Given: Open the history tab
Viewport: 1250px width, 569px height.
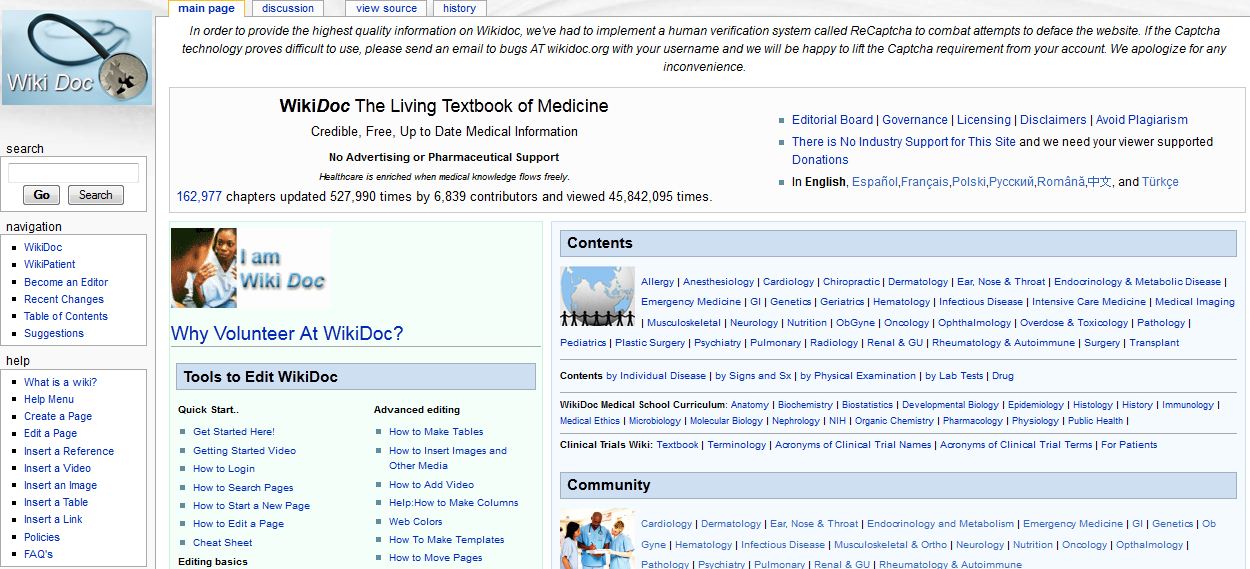Looking at the screenshot, I should click(x=459, y=8).
